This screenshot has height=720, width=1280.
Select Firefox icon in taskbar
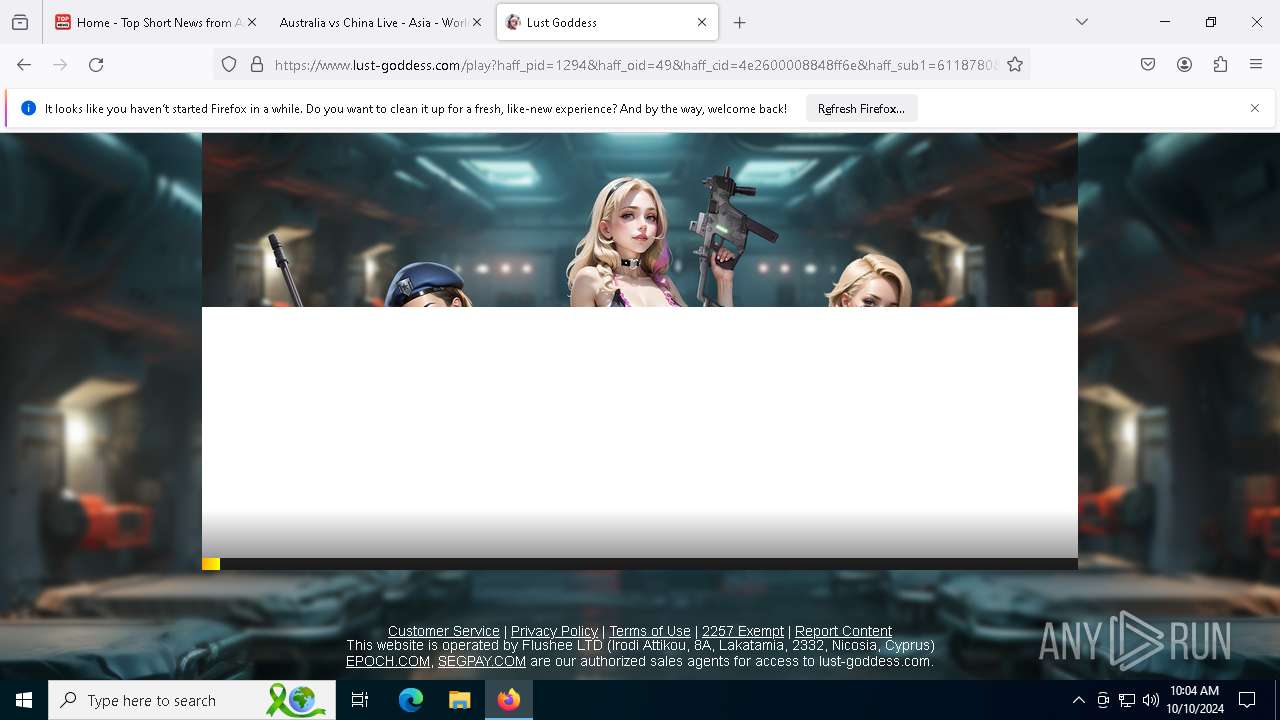point(509,700)
